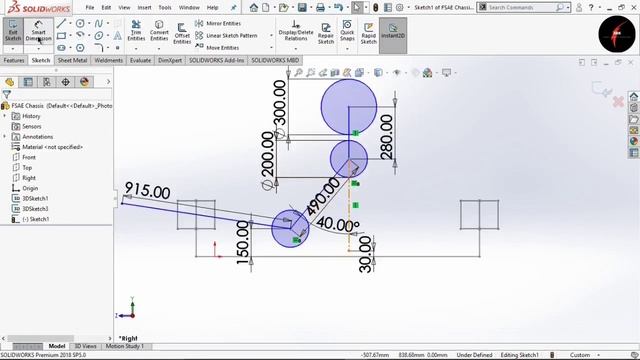Open the Insert menu
Image resolution: width=640 pixels, height=360 pixels.
point(144,7)
